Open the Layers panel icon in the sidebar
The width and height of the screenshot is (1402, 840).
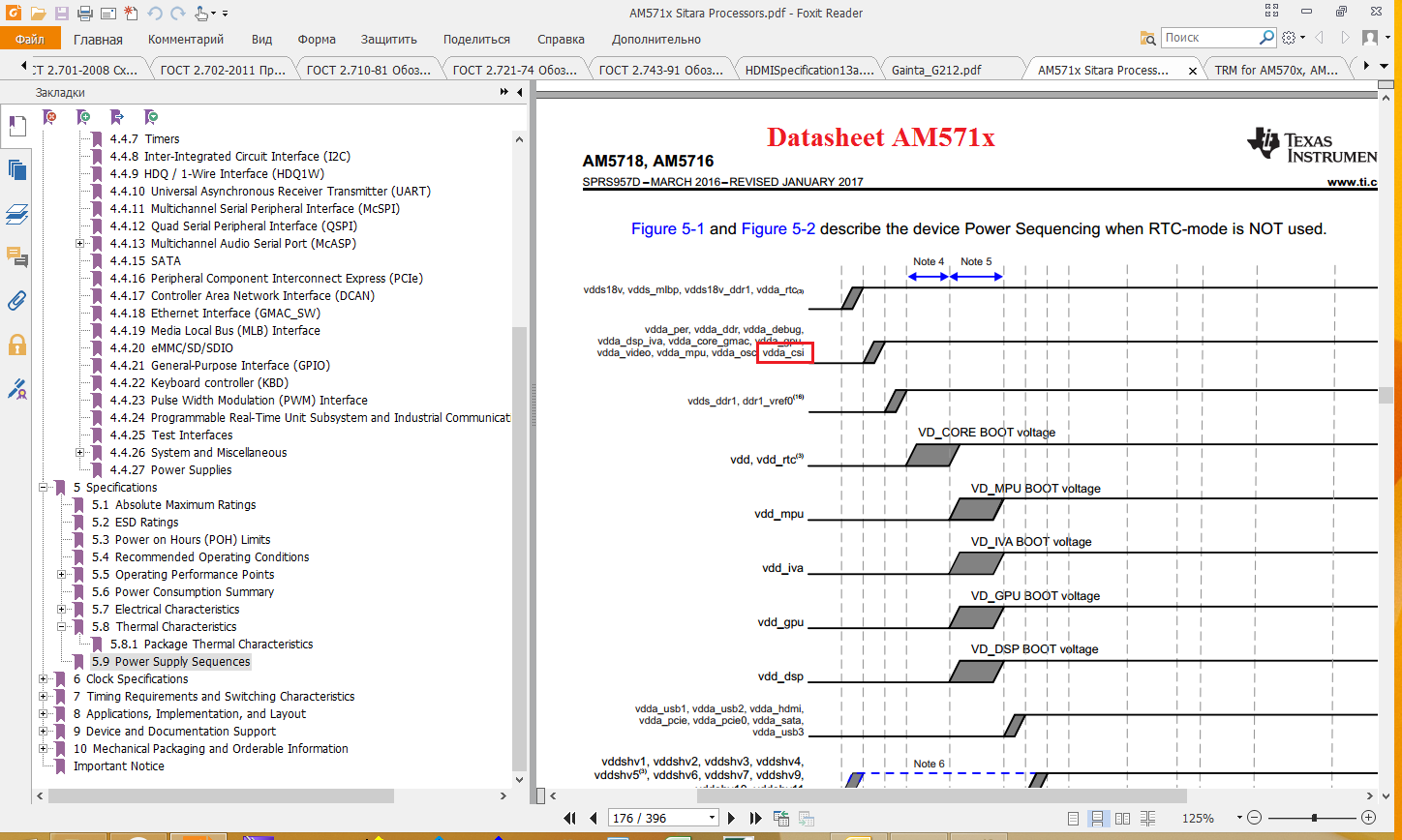[16, 213]
